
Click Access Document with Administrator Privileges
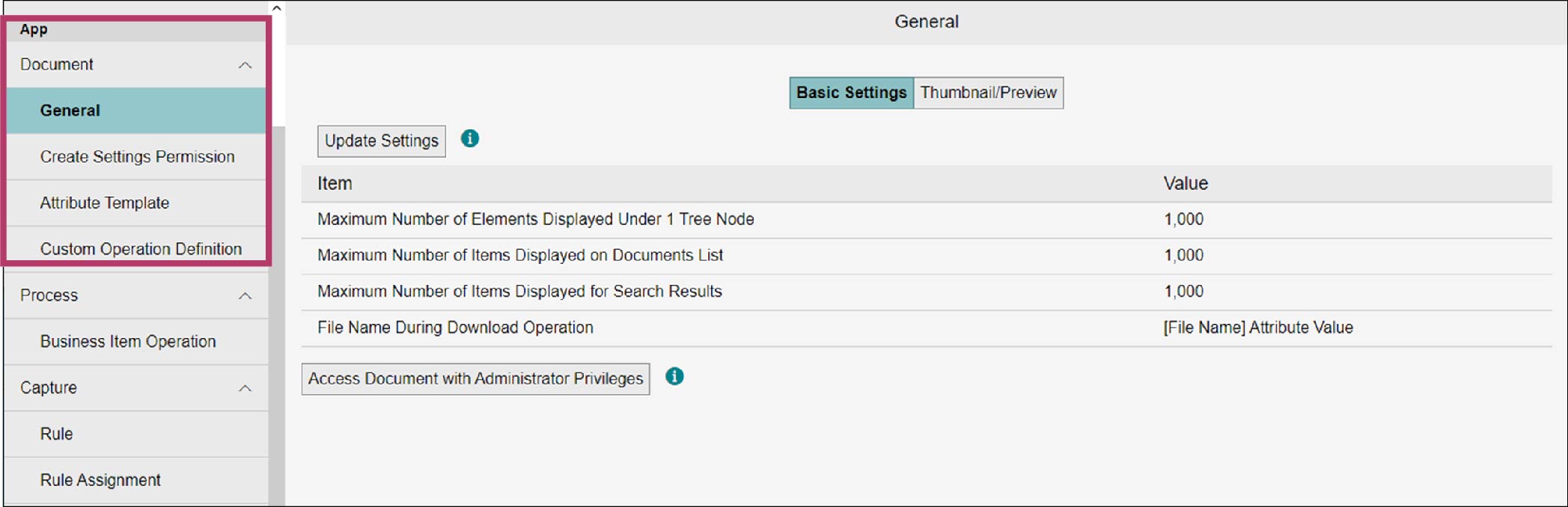pos(475,379)
